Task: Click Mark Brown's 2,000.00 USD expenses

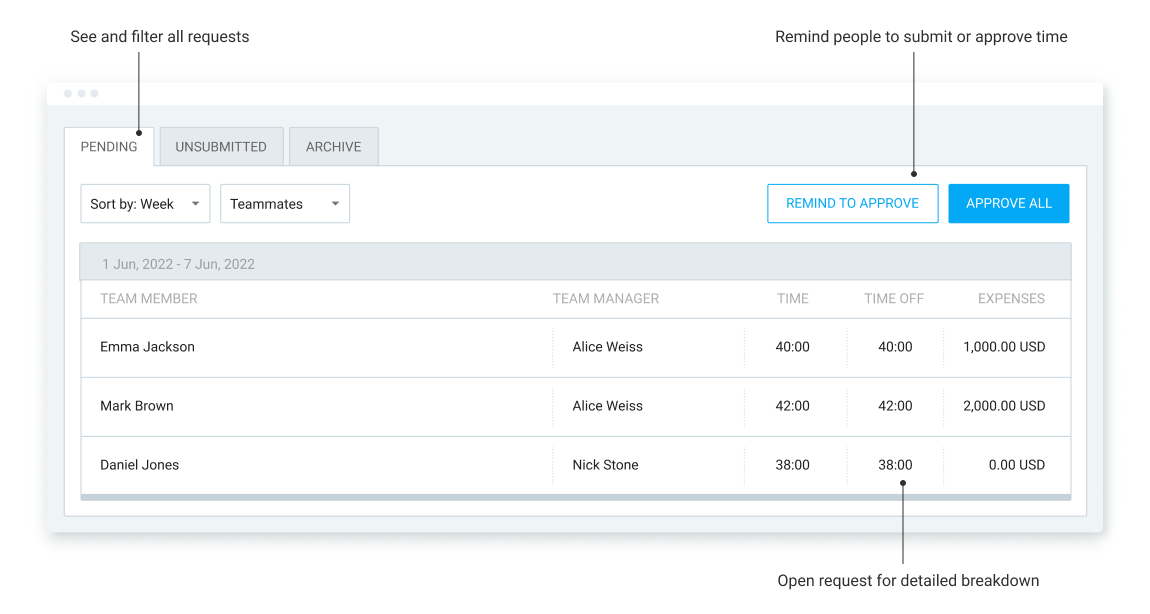Action: (x=1004, y=406)
